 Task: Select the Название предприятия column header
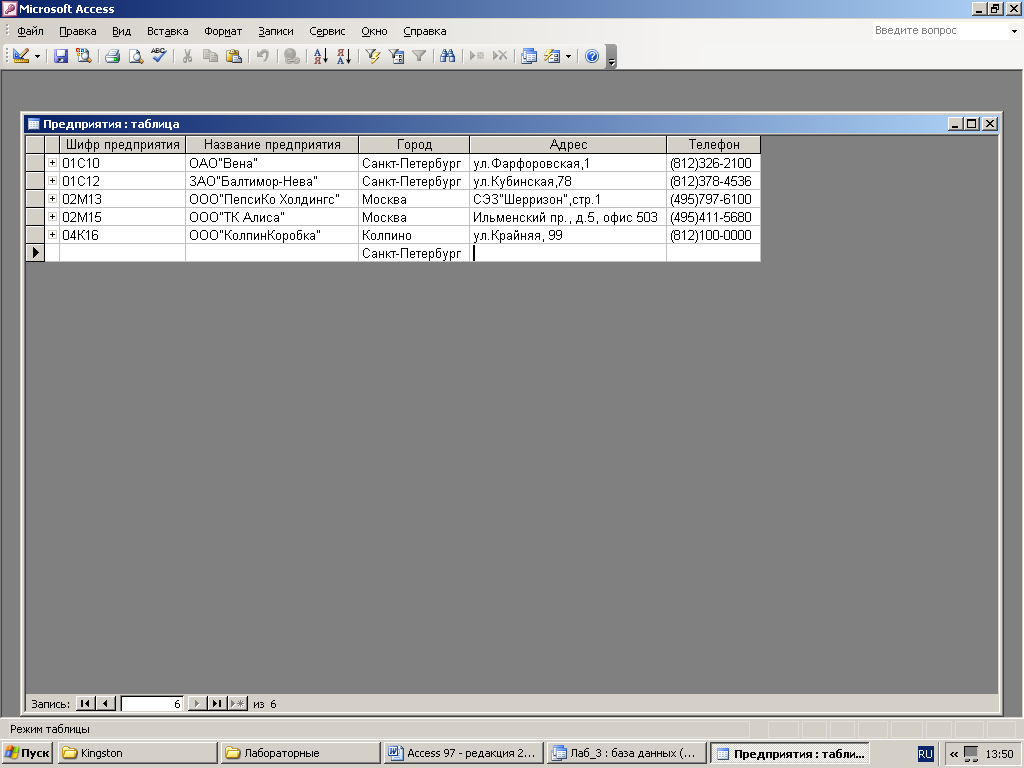272,144
